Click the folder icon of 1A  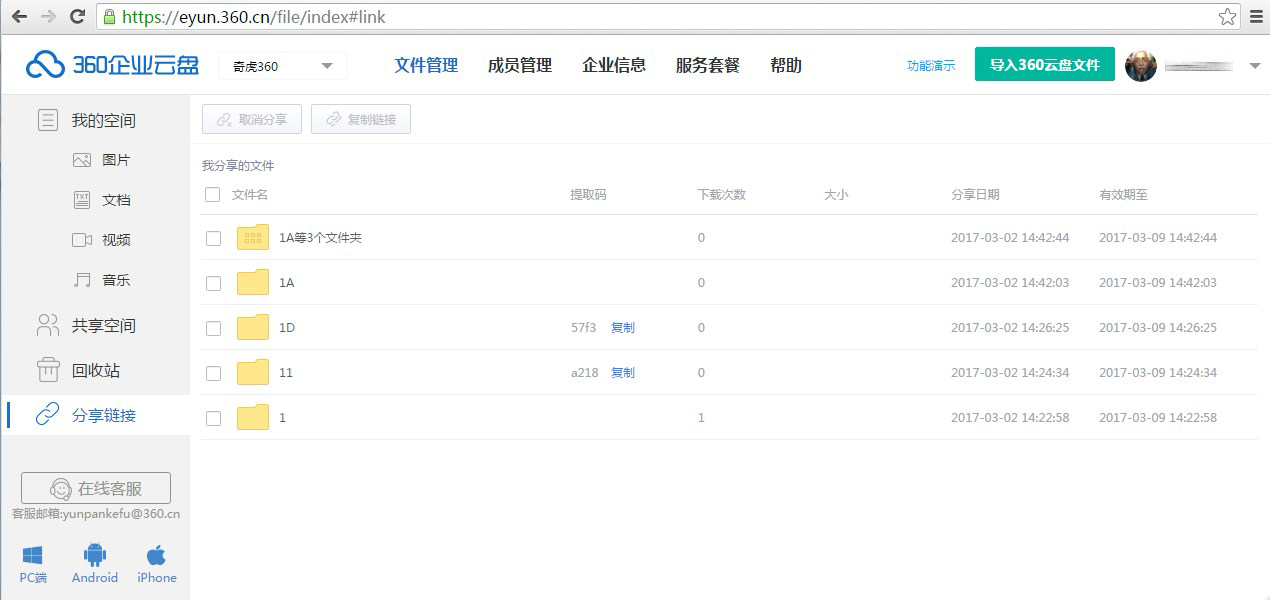(253, 282)
